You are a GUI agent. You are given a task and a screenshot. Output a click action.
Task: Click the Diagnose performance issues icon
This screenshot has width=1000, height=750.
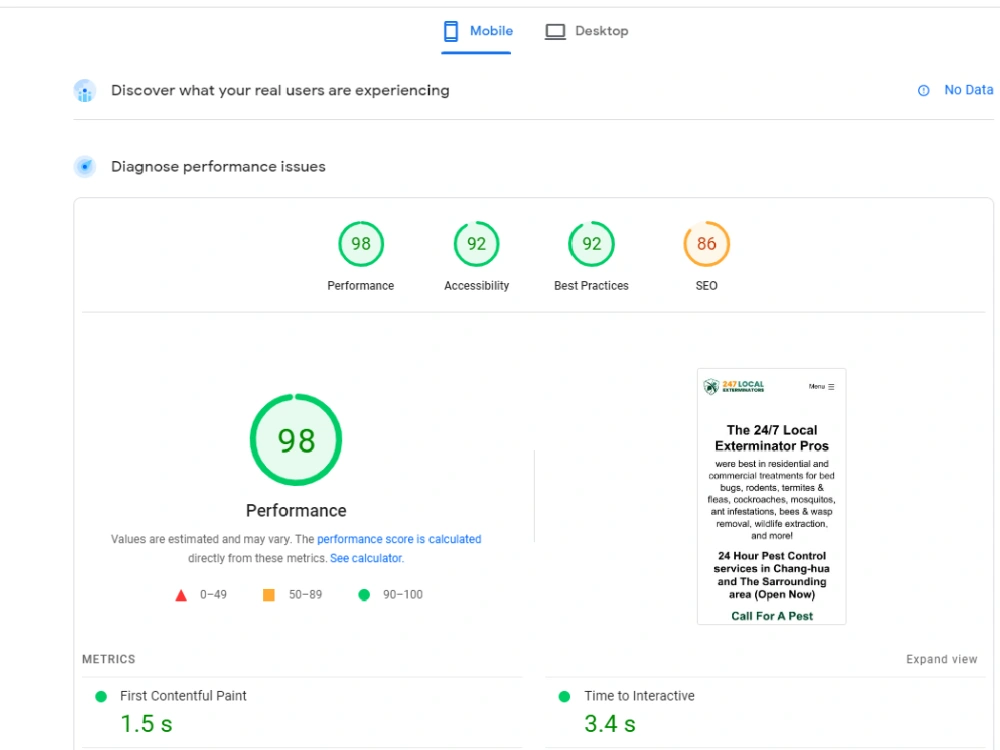tap(85, 166)
